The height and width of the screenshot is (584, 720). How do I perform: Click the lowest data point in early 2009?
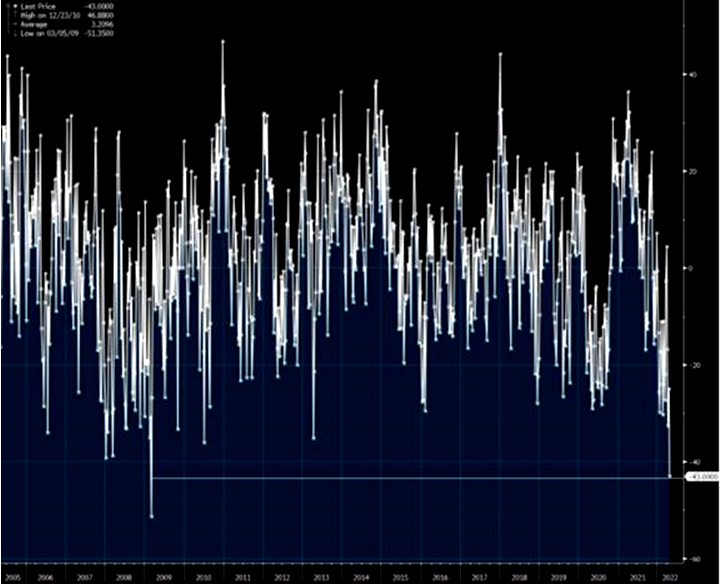151,516
